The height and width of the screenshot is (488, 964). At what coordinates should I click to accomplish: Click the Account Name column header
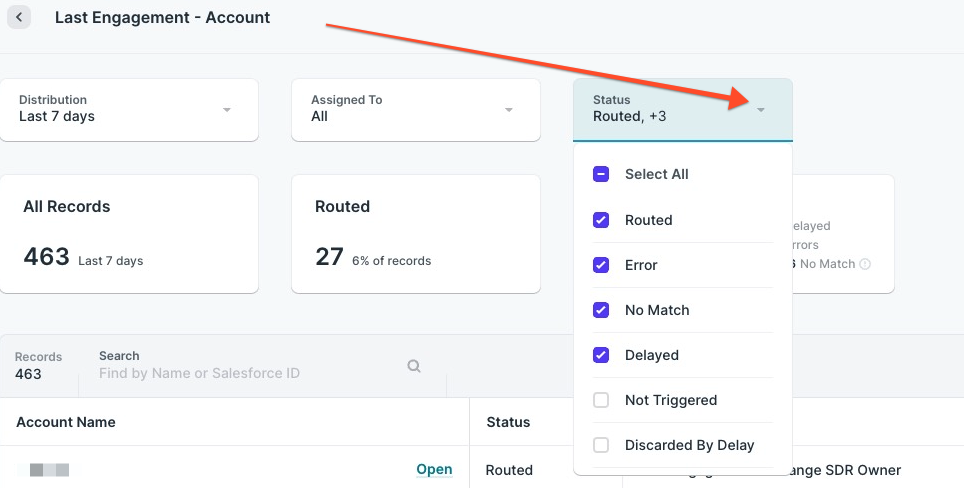pos(66,422)
